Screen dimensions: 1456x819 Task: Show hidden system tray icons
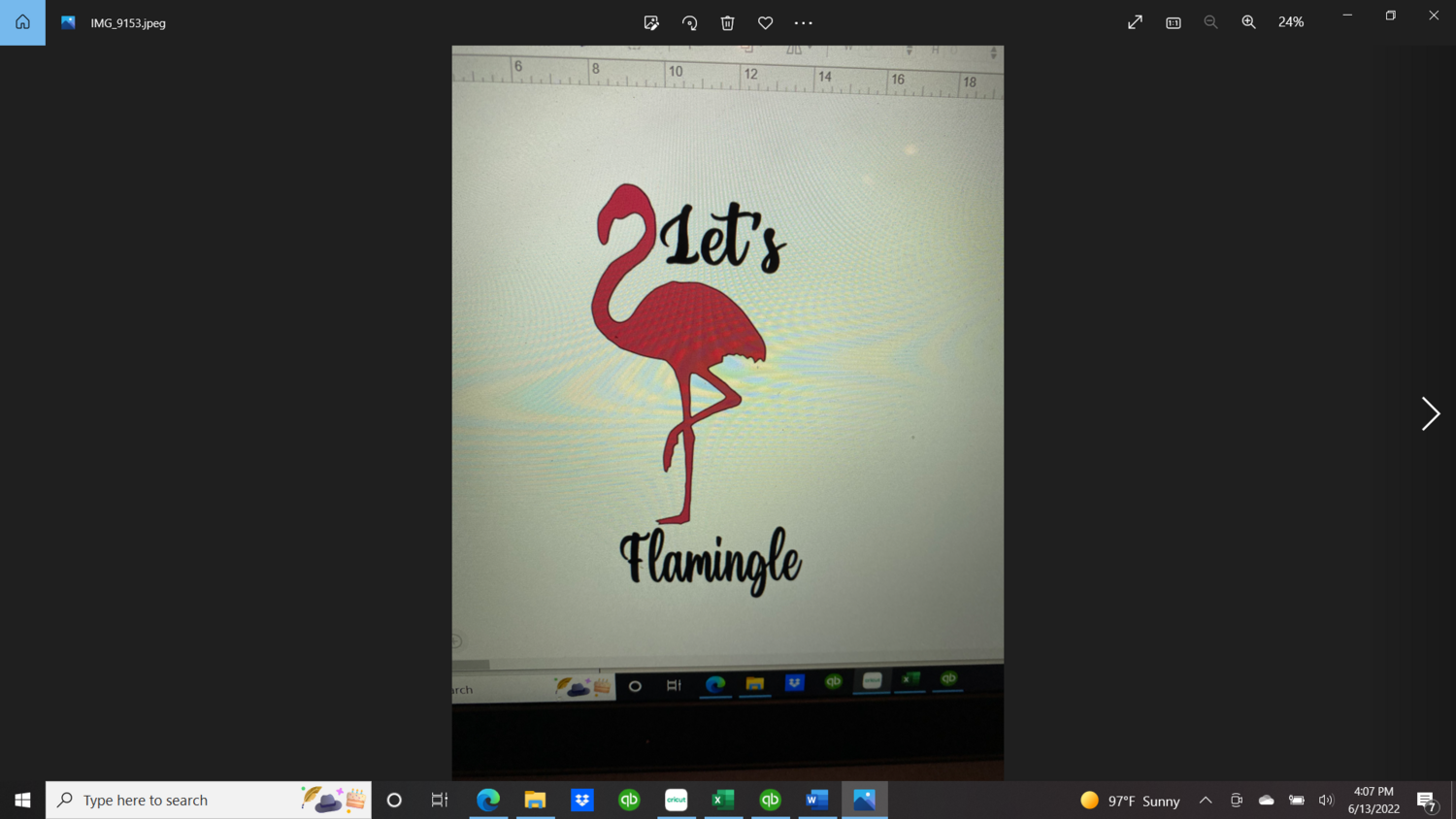point(1206,801)
